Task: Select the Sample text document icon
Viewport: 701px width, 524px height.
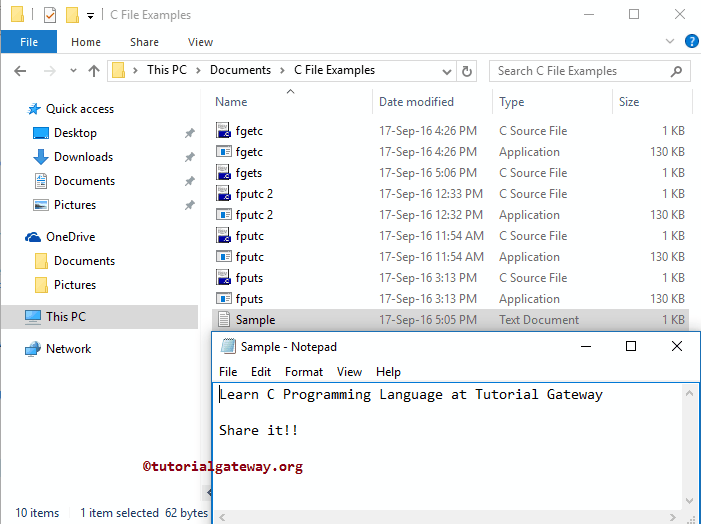Action: pyautogui.click(x=224, y=320)
